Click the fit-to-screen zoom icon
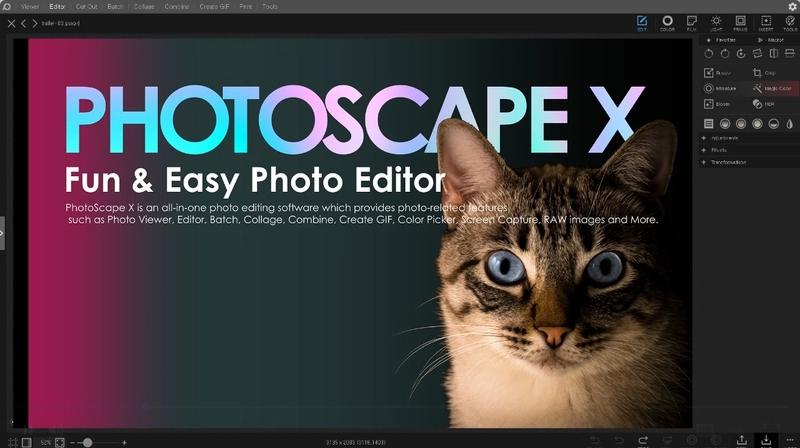The width and height of the screenshot is (800, 448). [x=60, y=442]
